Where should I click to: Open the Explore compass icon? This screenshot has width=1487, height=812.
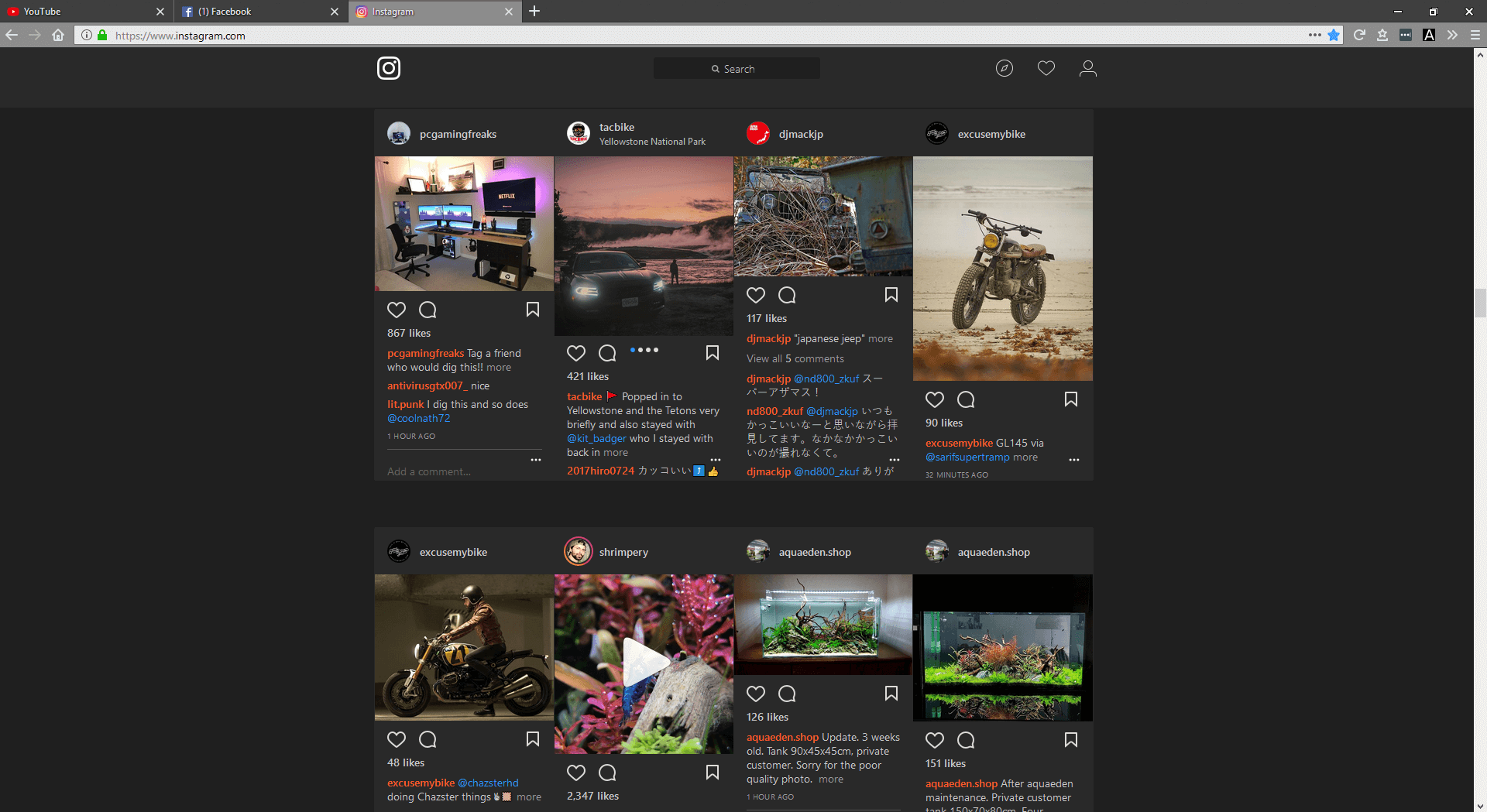coord(1004,68)
